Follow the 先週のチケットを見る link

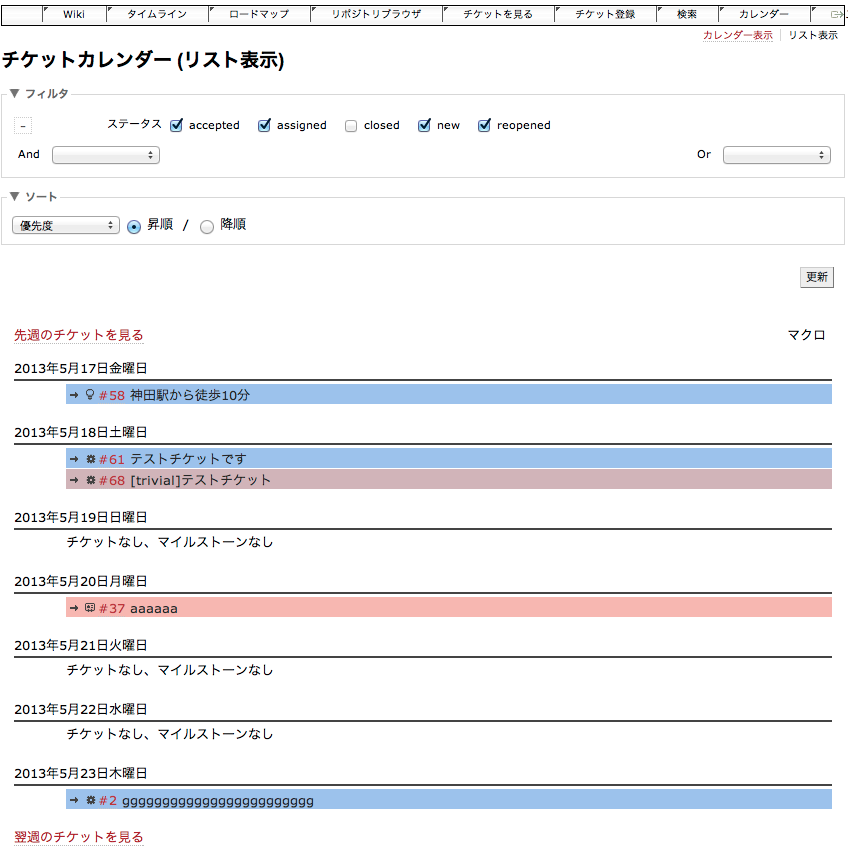pos(79,335)
